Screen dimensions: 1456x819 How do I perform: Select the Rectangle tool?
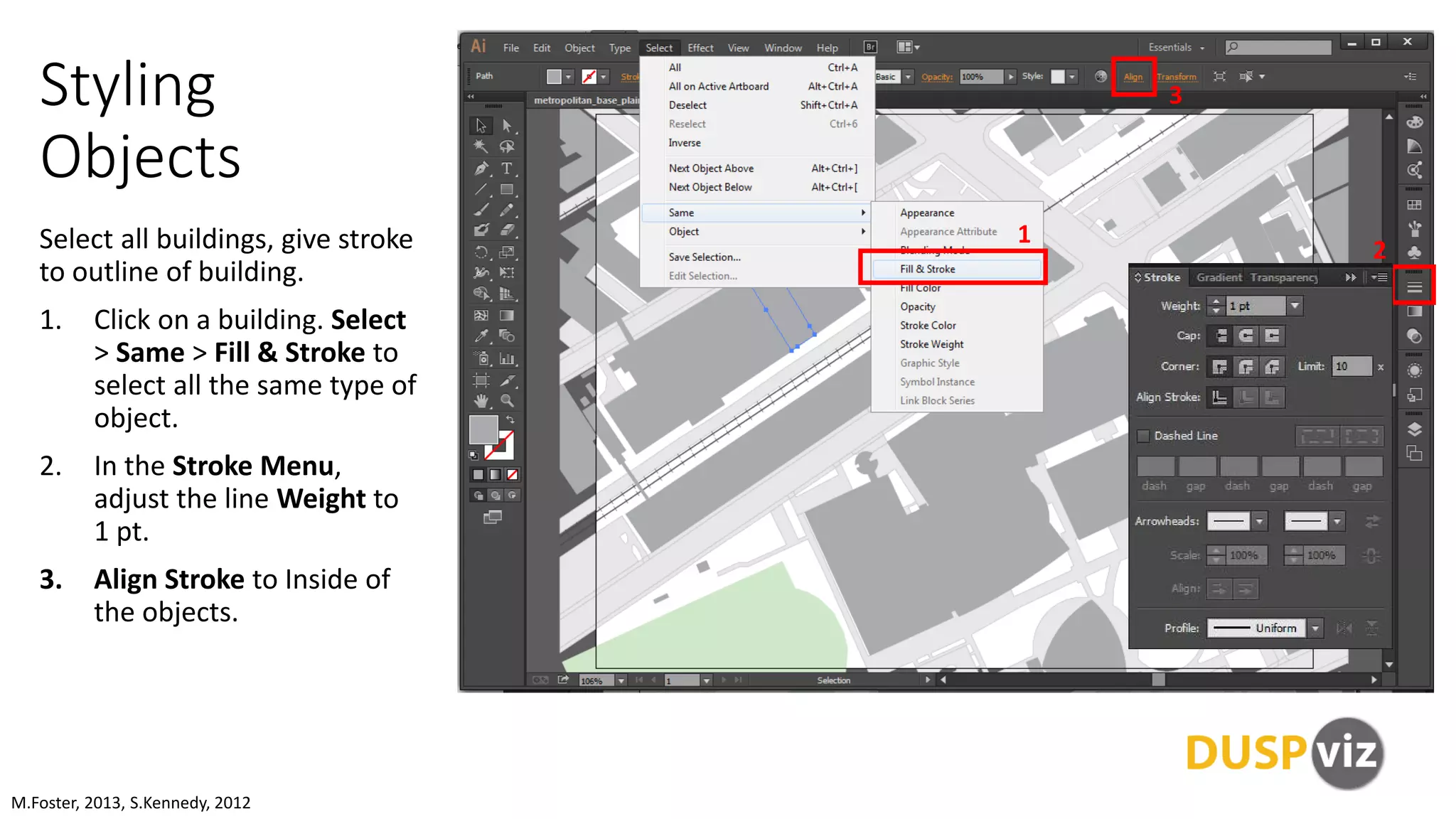coord(507,189)
